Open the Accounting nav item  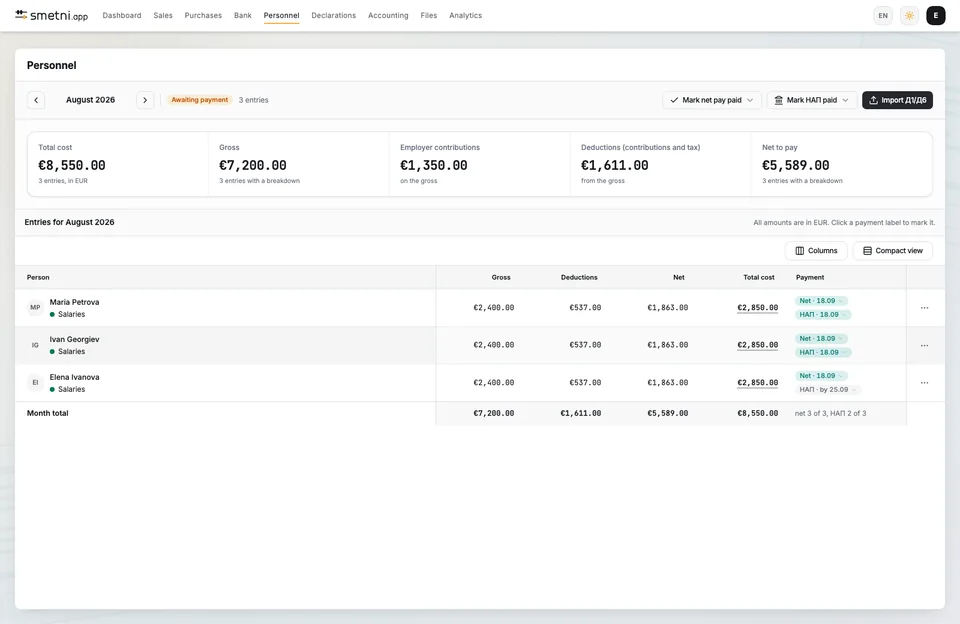[388, 15]
